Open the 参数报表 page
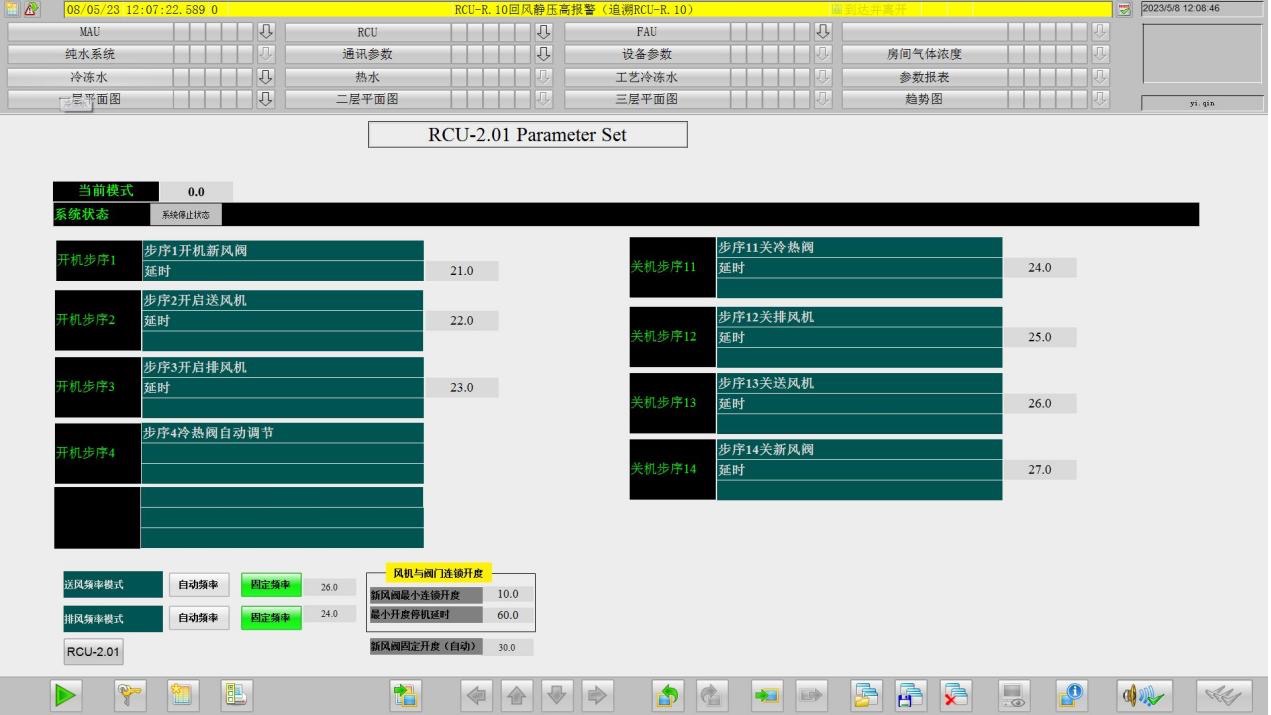The image size is (1271, 715). click(923, 77)
